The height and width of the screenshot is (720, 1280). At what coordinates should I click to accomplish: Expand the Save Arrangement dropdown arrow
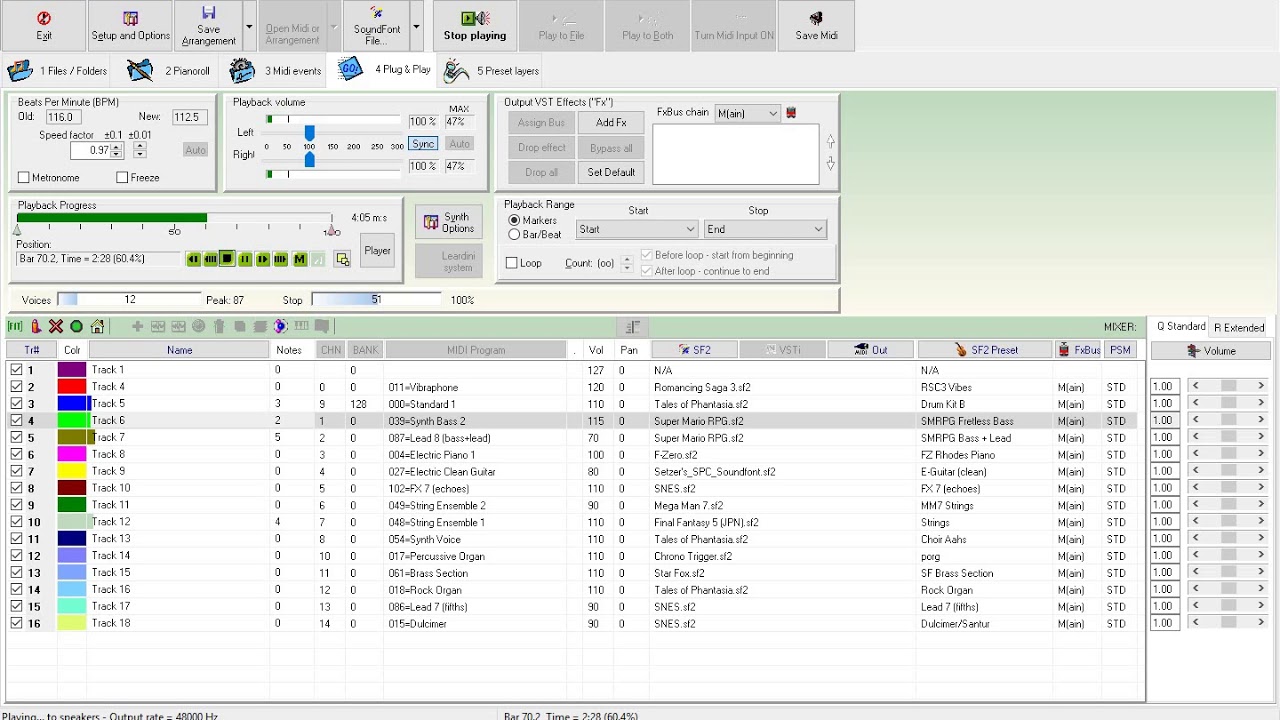click(x=249, y=26)
